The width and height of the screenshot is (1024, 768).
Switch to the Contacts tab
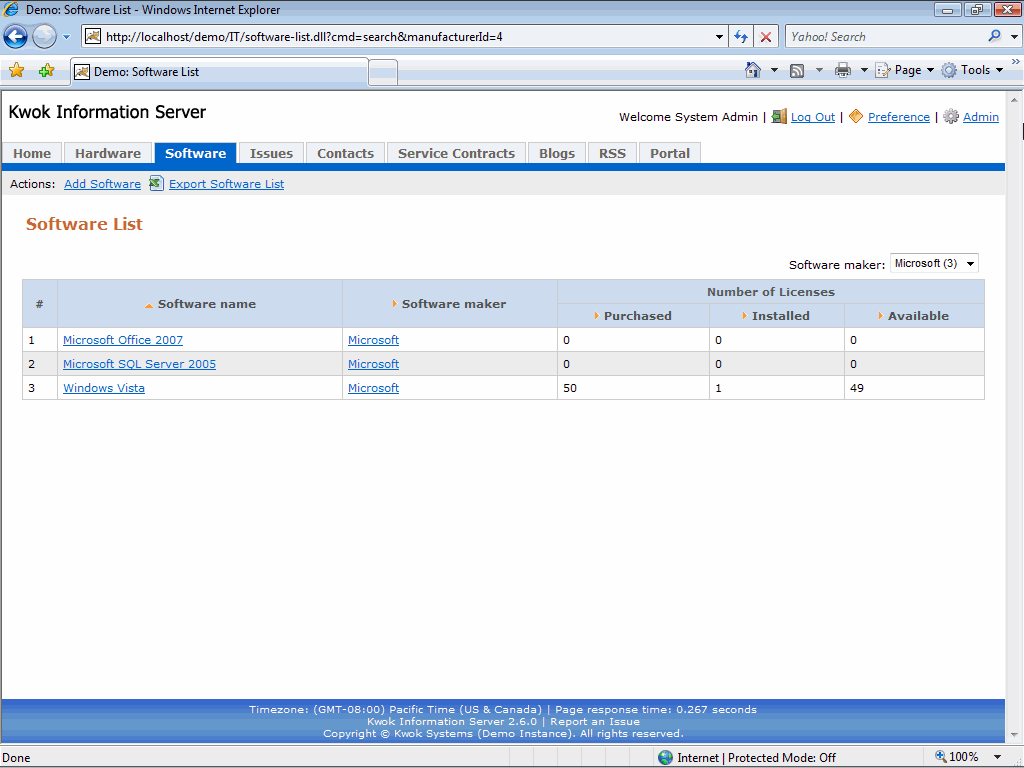pyautogui.click(x=345, y=153)
